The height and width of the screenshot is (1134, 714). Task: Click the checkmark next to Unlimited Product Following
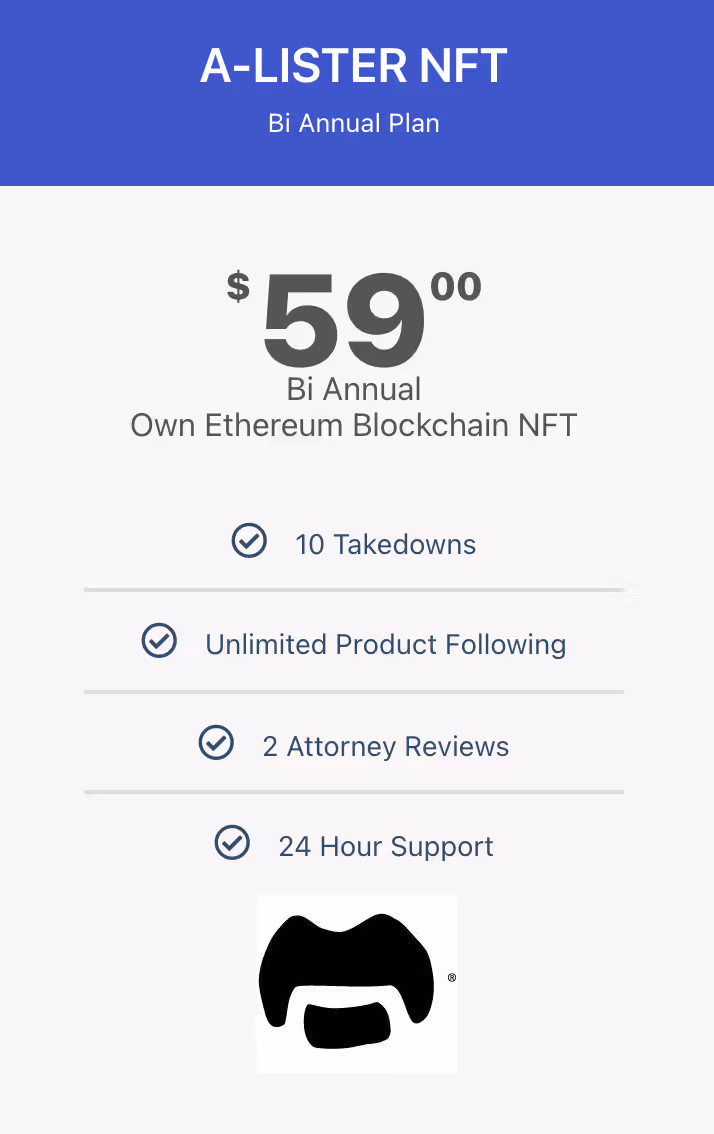click(x=159, y=641)
